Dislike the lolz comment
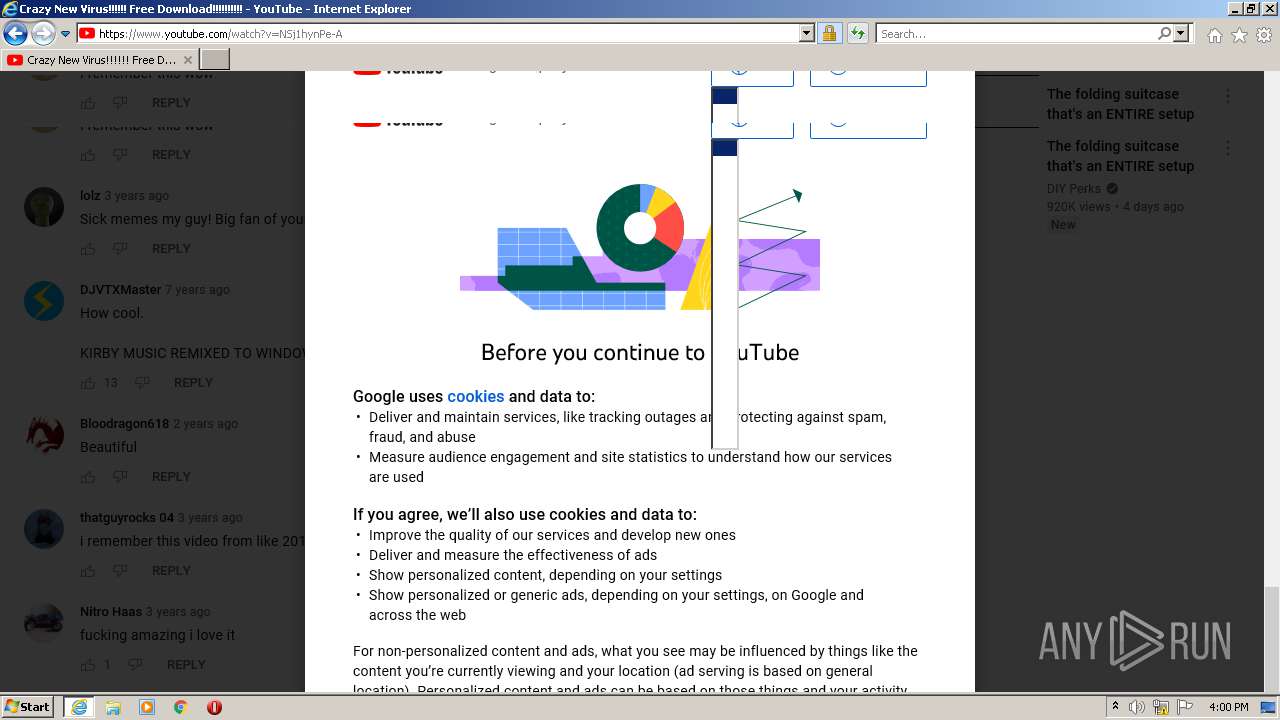 tap(120, 249)
